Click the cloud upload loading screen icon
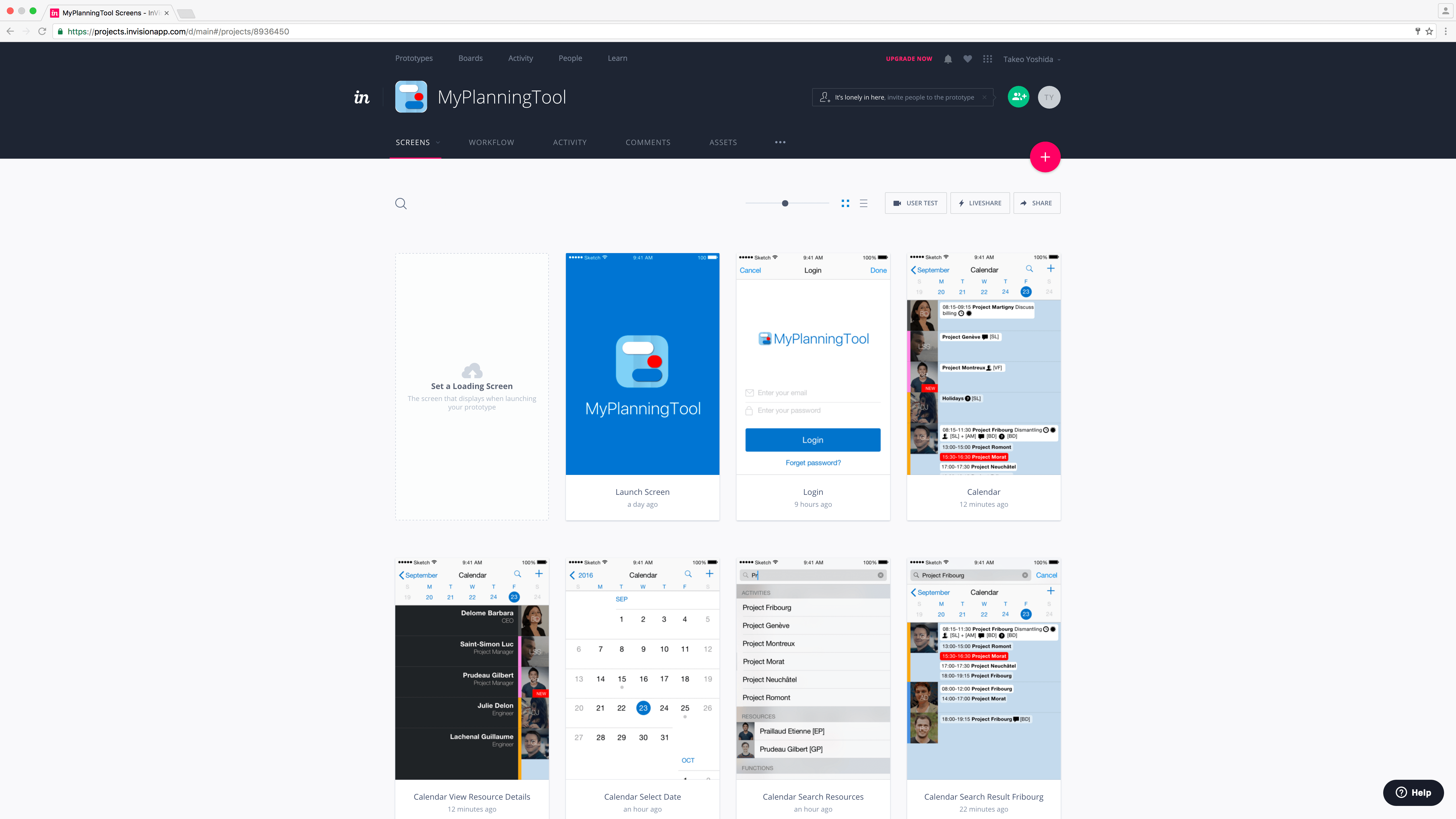 pos(472,371)
